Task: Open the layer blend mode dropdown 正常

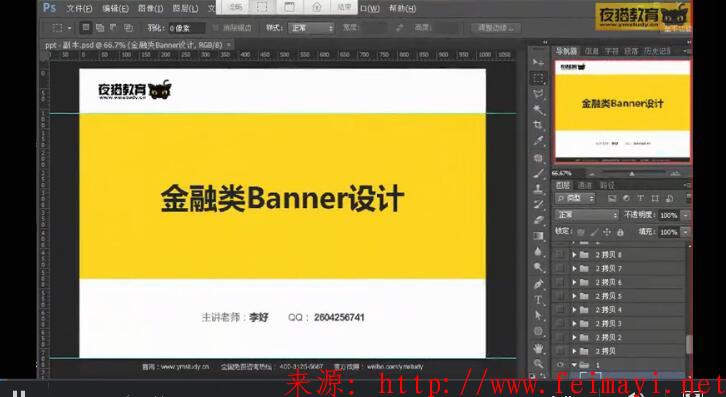Action: click(587, 215)
